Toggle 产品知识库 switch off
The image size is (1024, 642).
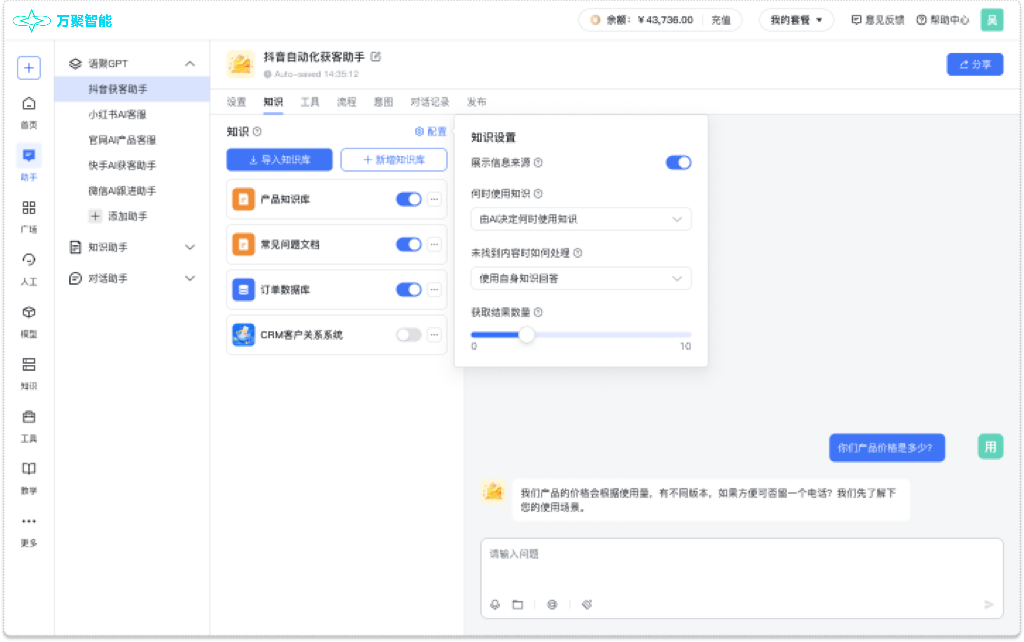(x=409, y=199)
